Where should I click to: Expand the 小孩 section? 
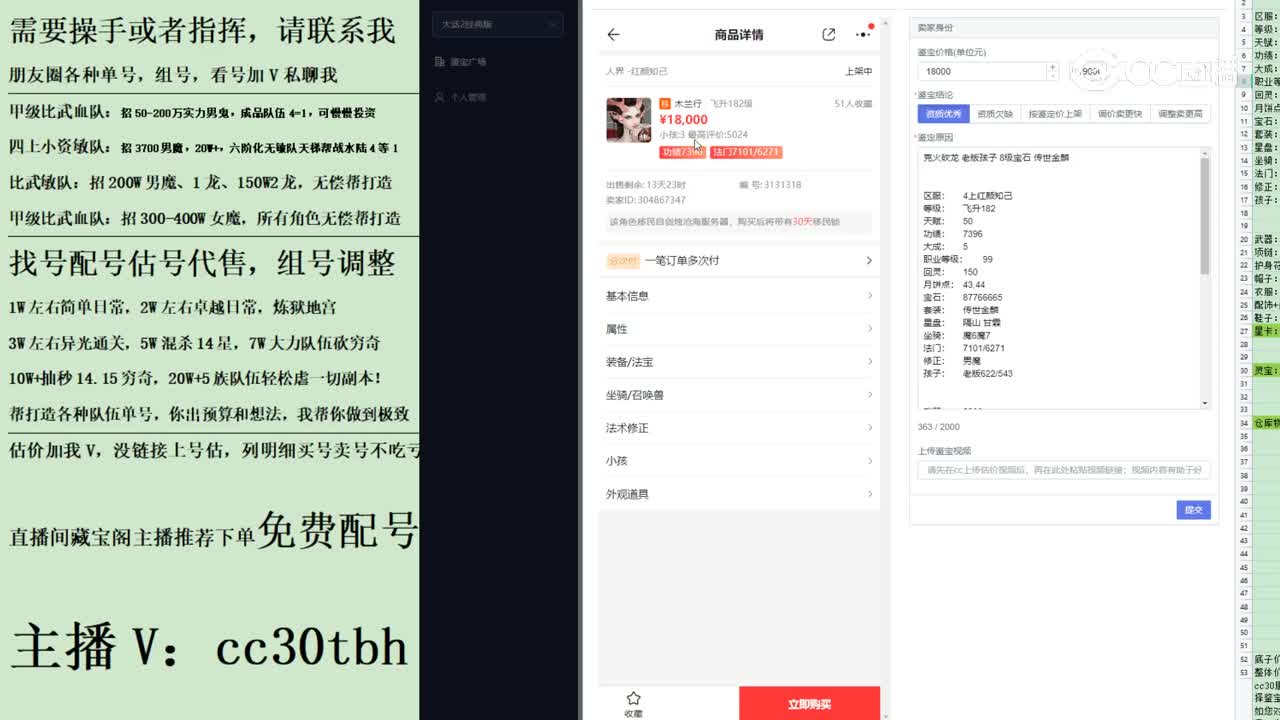pos(738,461)
